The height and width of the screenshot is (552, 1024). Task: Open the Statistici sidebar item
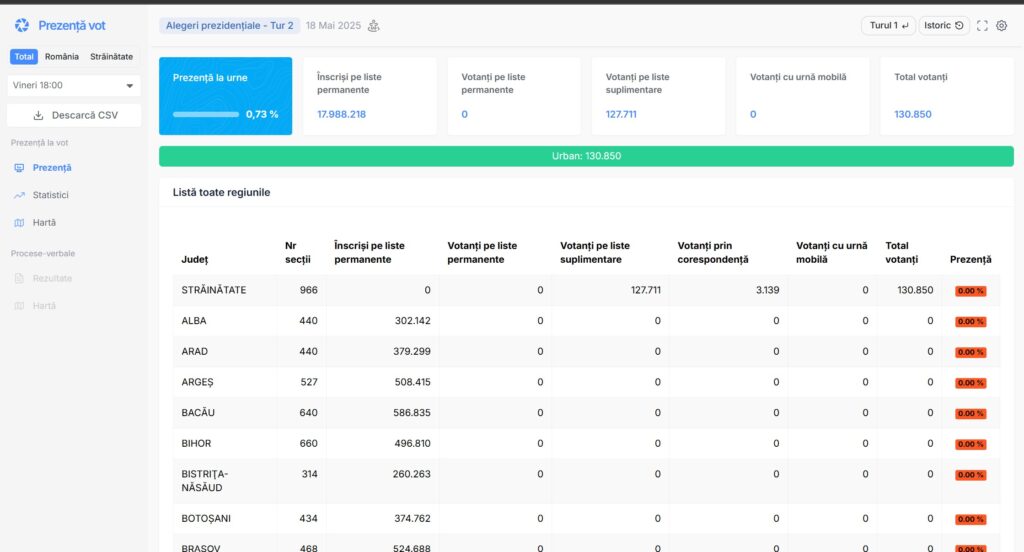click(x=50, y=195)
